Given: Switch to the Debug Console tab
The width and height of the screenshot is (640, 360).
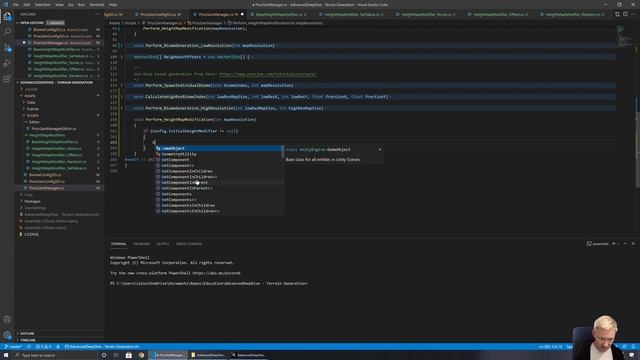Looking at the screenshot, I should point(189,244).
